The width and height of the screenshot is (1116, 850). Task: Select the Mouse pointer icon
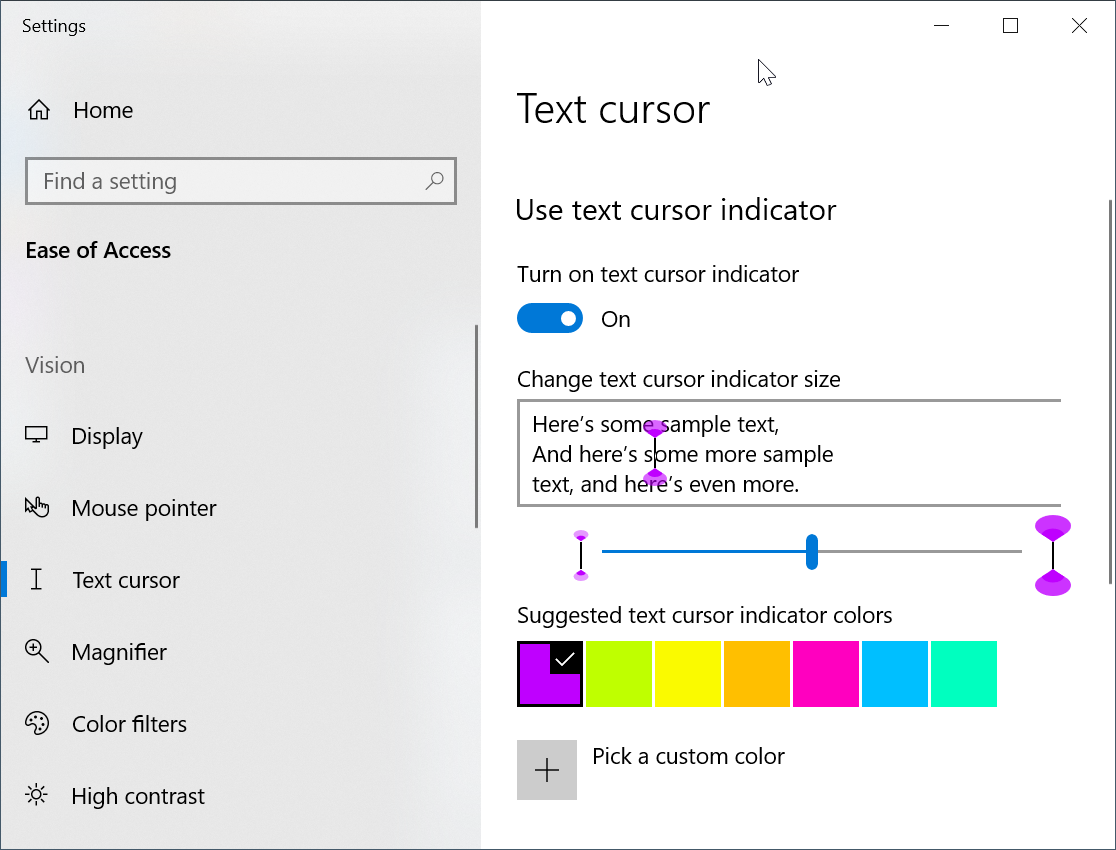point(37,508)
